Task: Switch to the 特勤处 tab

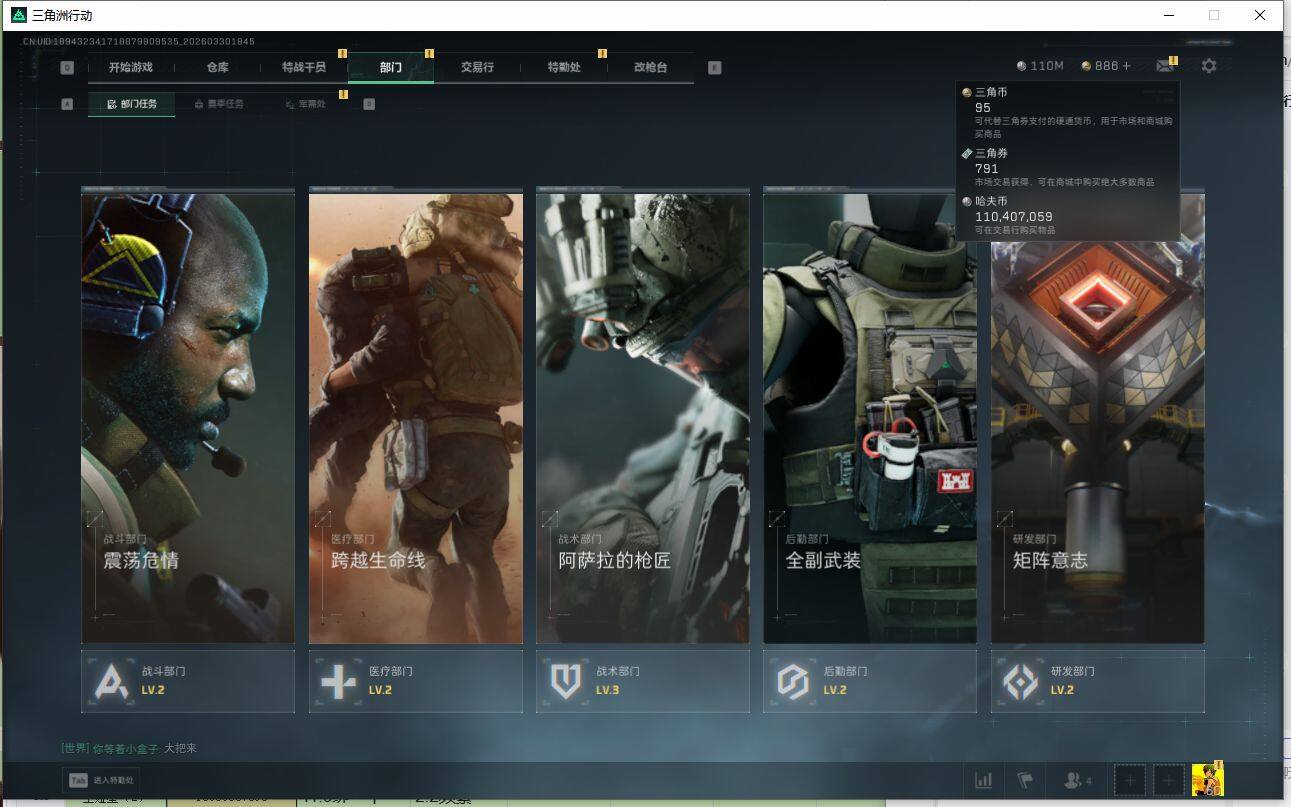Action: [564, 67]
